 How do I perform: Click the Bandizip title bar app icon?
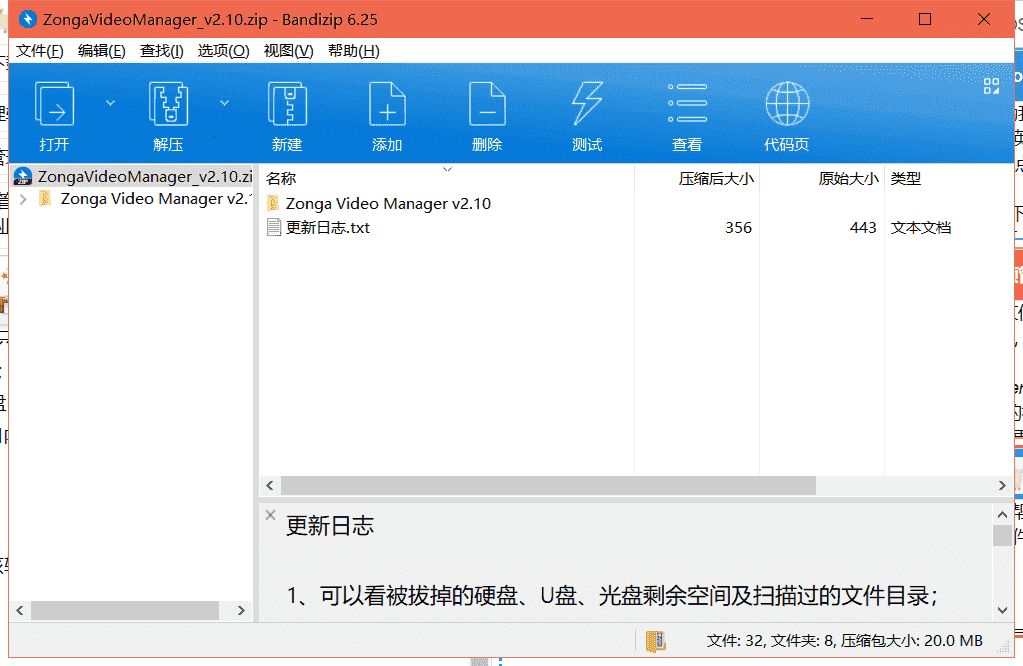[28, 20]
